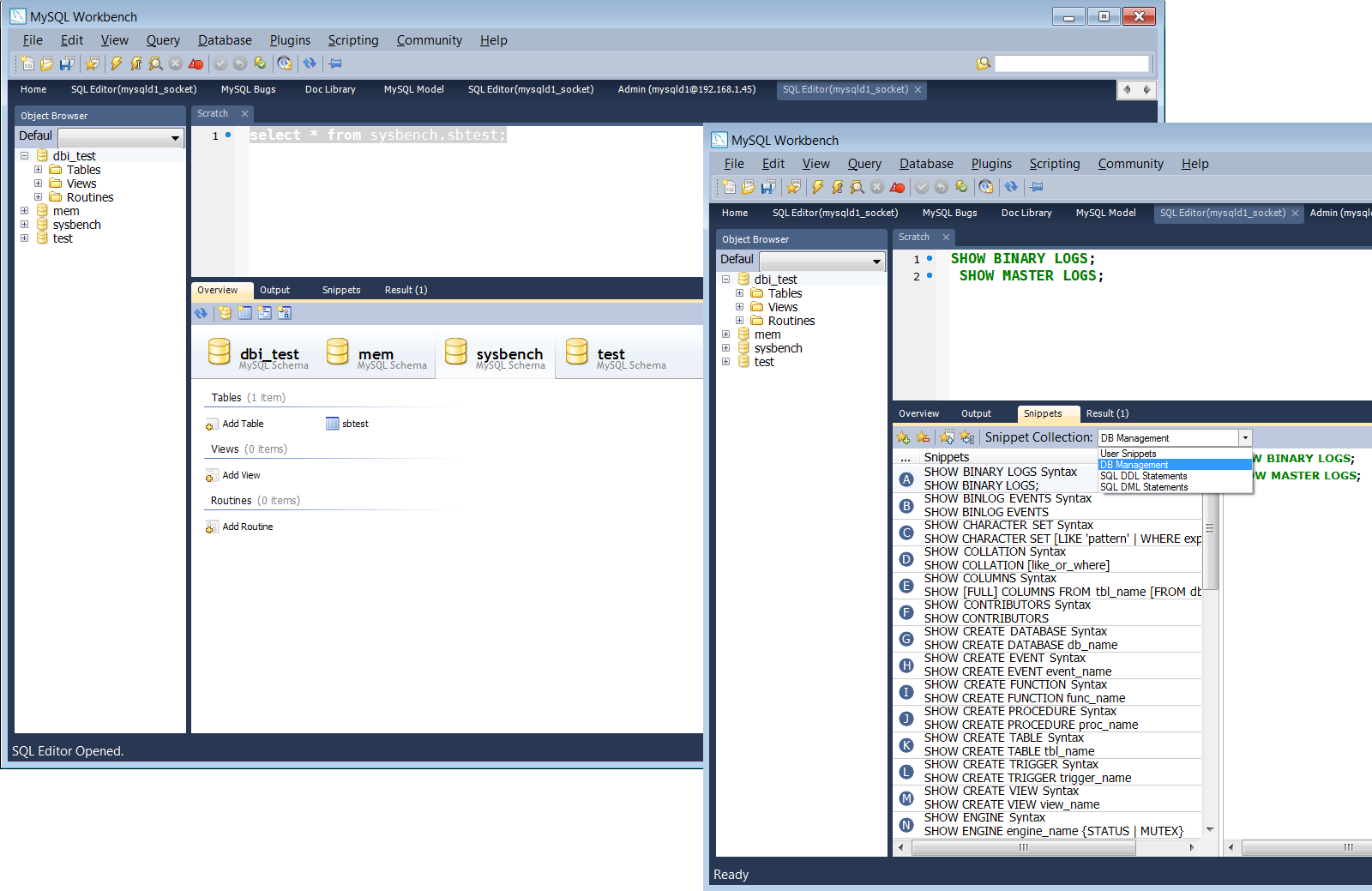Viewport: 1372px width, 891px height.
Task: Expand sysbench schema in back window tree
Action: (x=25, y=225)
